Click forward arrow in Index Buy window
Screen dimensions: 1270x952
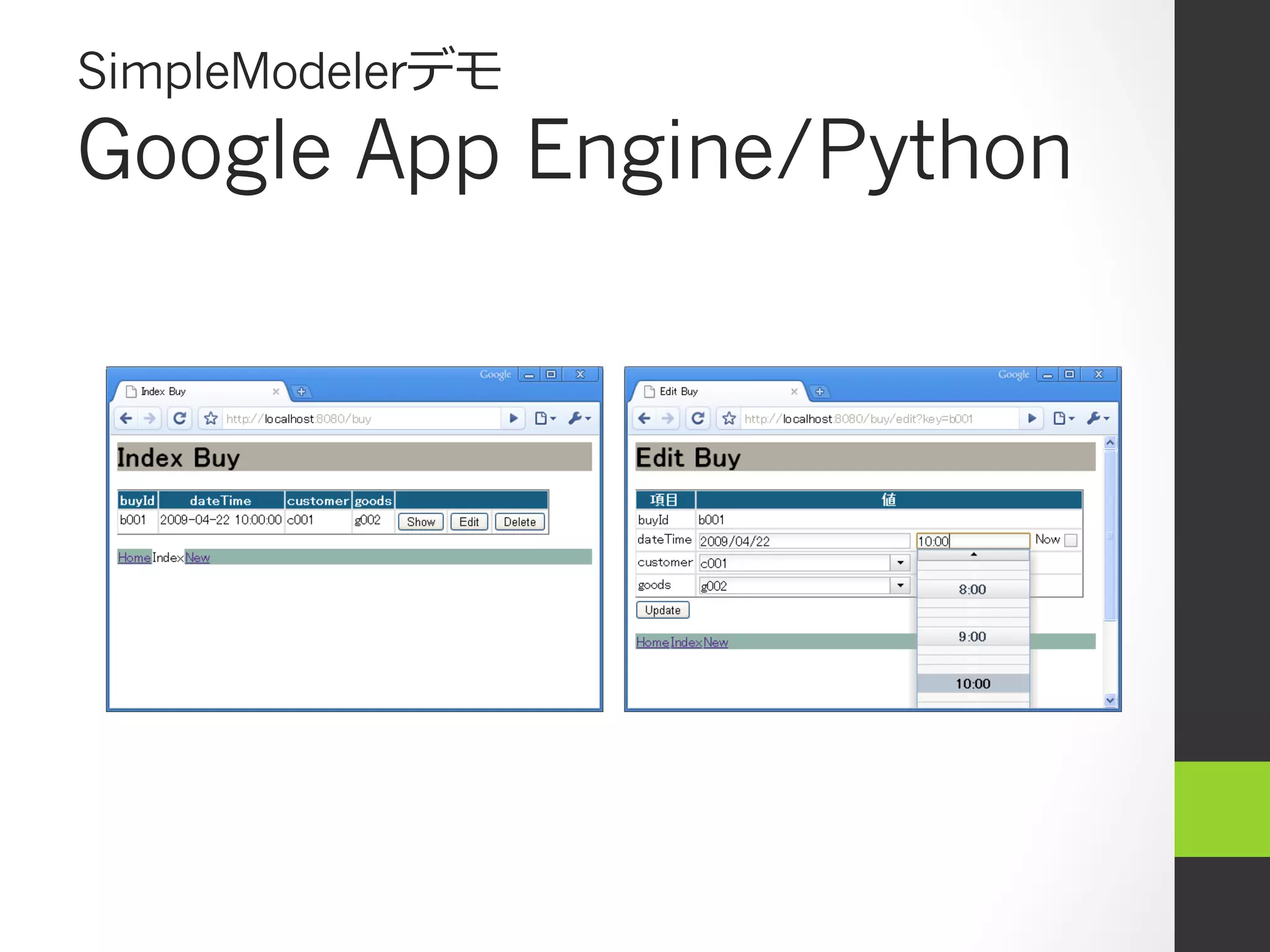(149, 418)
